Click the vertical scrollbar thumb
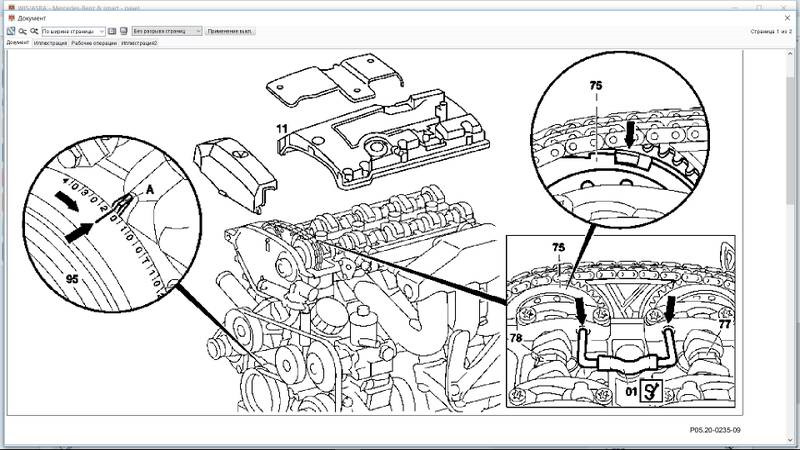 790,138
